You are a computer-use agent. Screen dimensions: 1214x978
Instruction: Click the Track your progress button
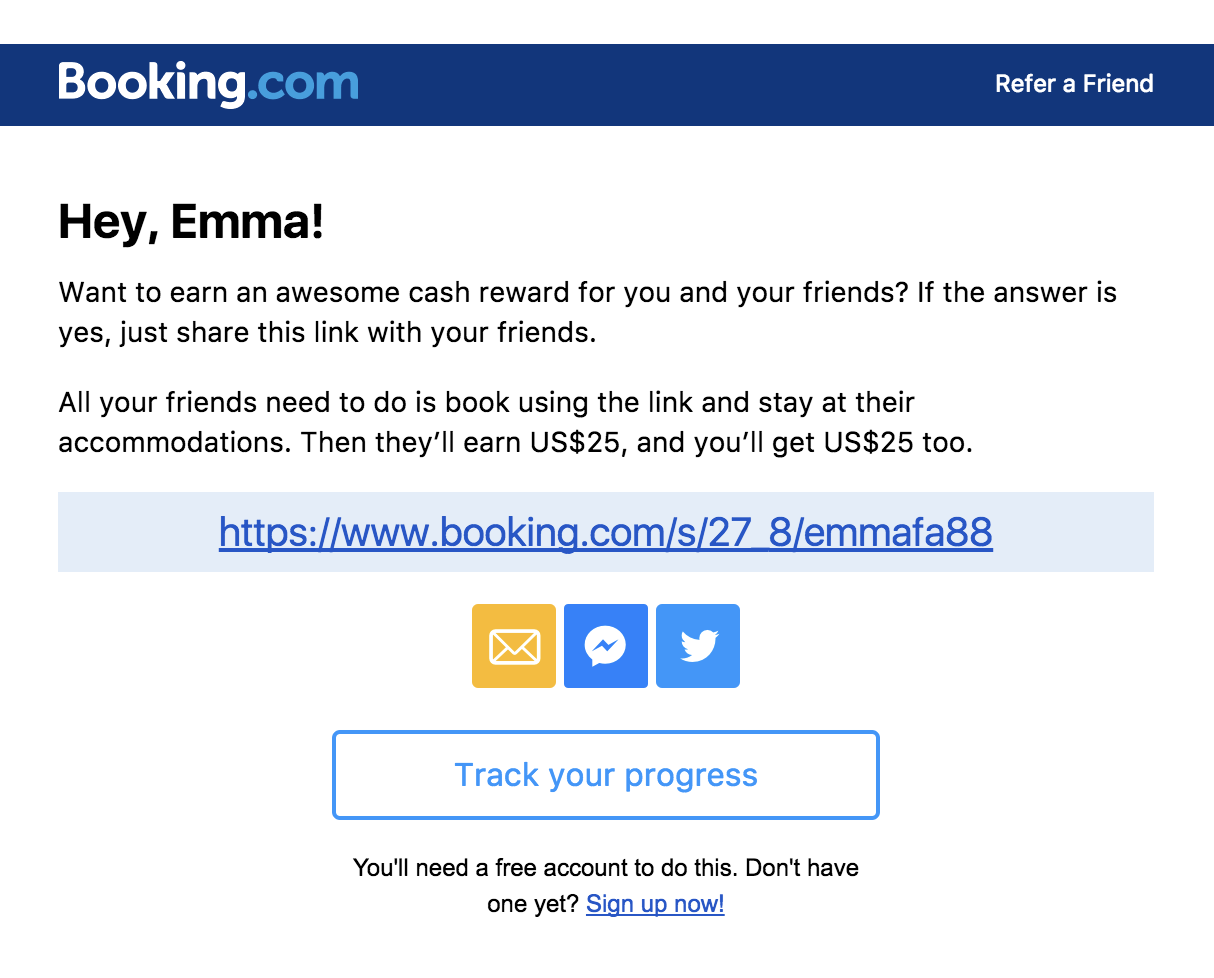coord(606,775)
